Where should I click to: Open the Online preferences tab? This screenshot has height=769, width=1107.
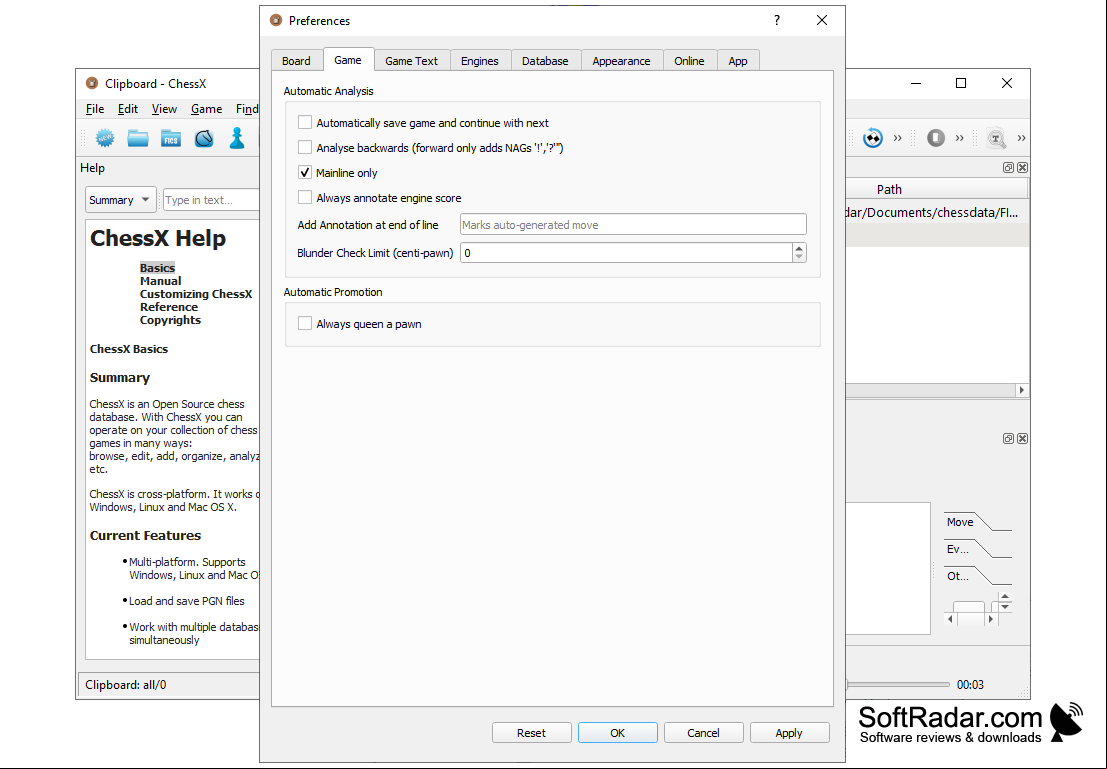tap(689, 61)
